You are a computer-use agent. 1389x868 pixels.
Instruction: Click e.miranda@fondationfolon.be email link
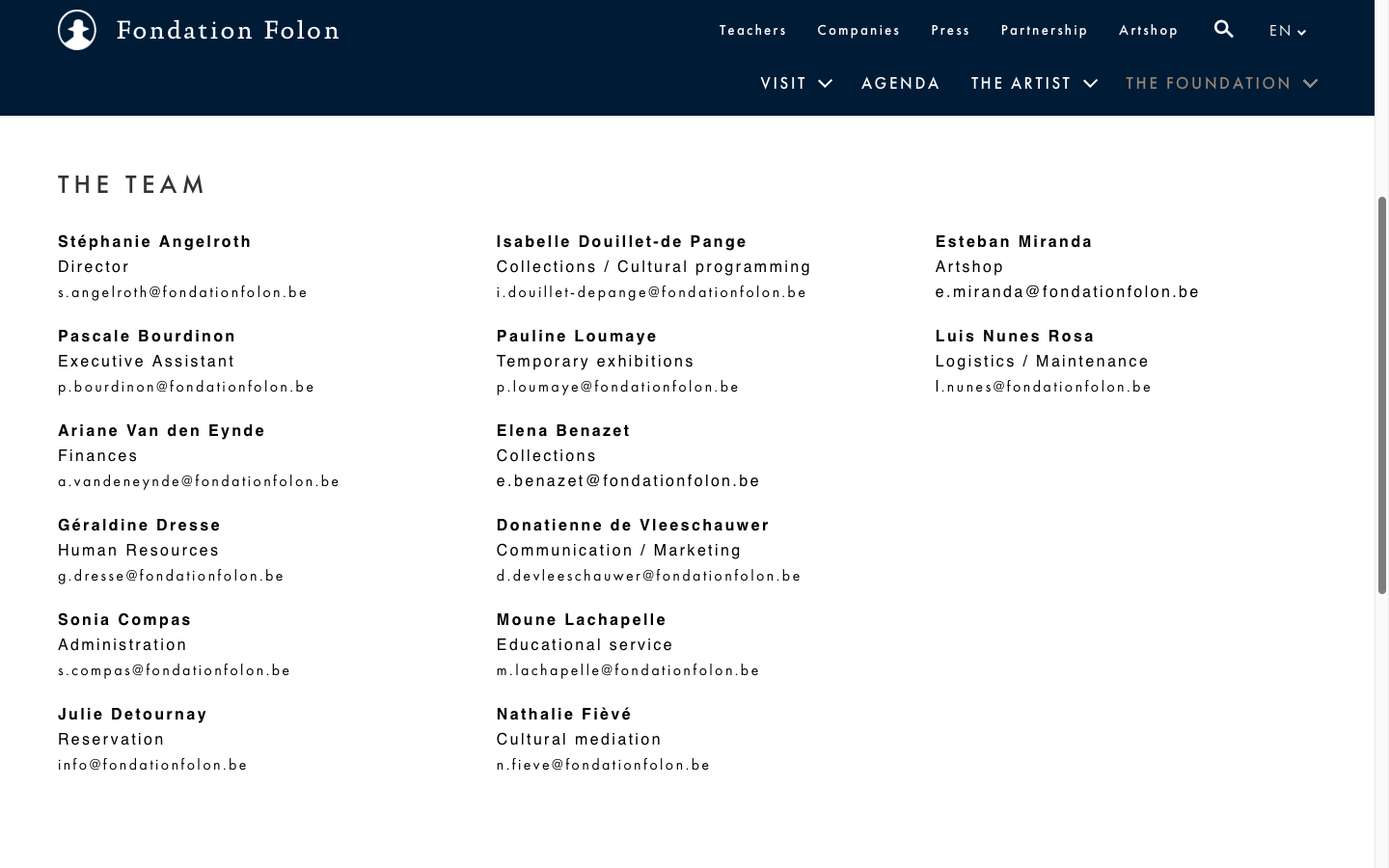click(x=1067, y=292)
